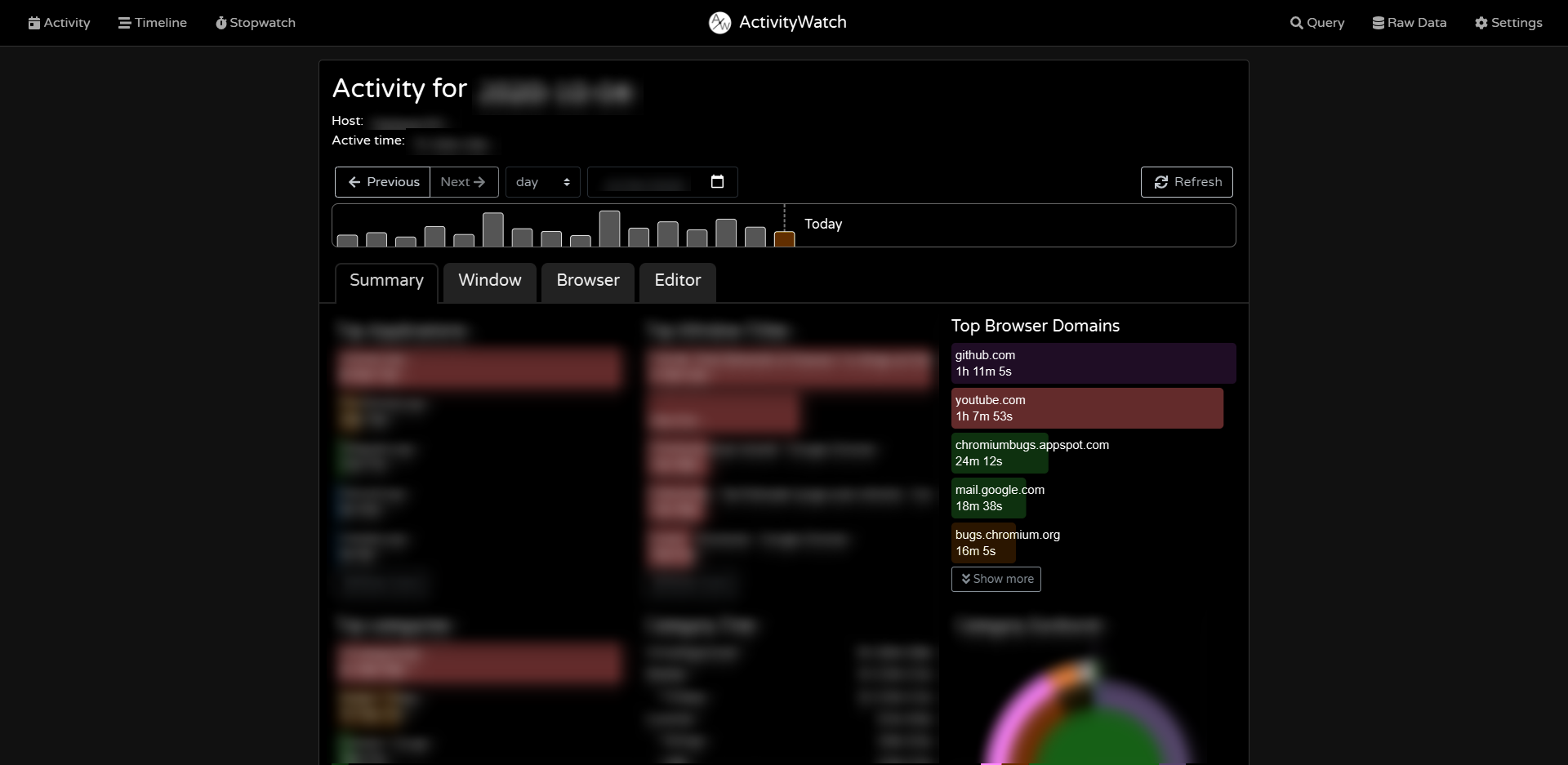Select today's orange bar in chart
The height and width of the screenshot is (765, 1568).
[x=784, y=238]
